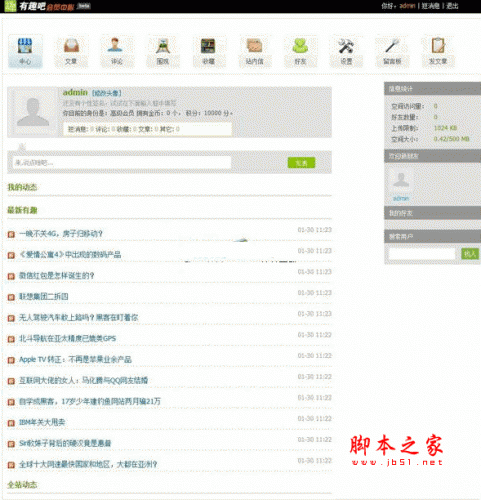481x500 pixels.
Task: Click the 有趣吧 site name in the header
Action: point(32,6)
